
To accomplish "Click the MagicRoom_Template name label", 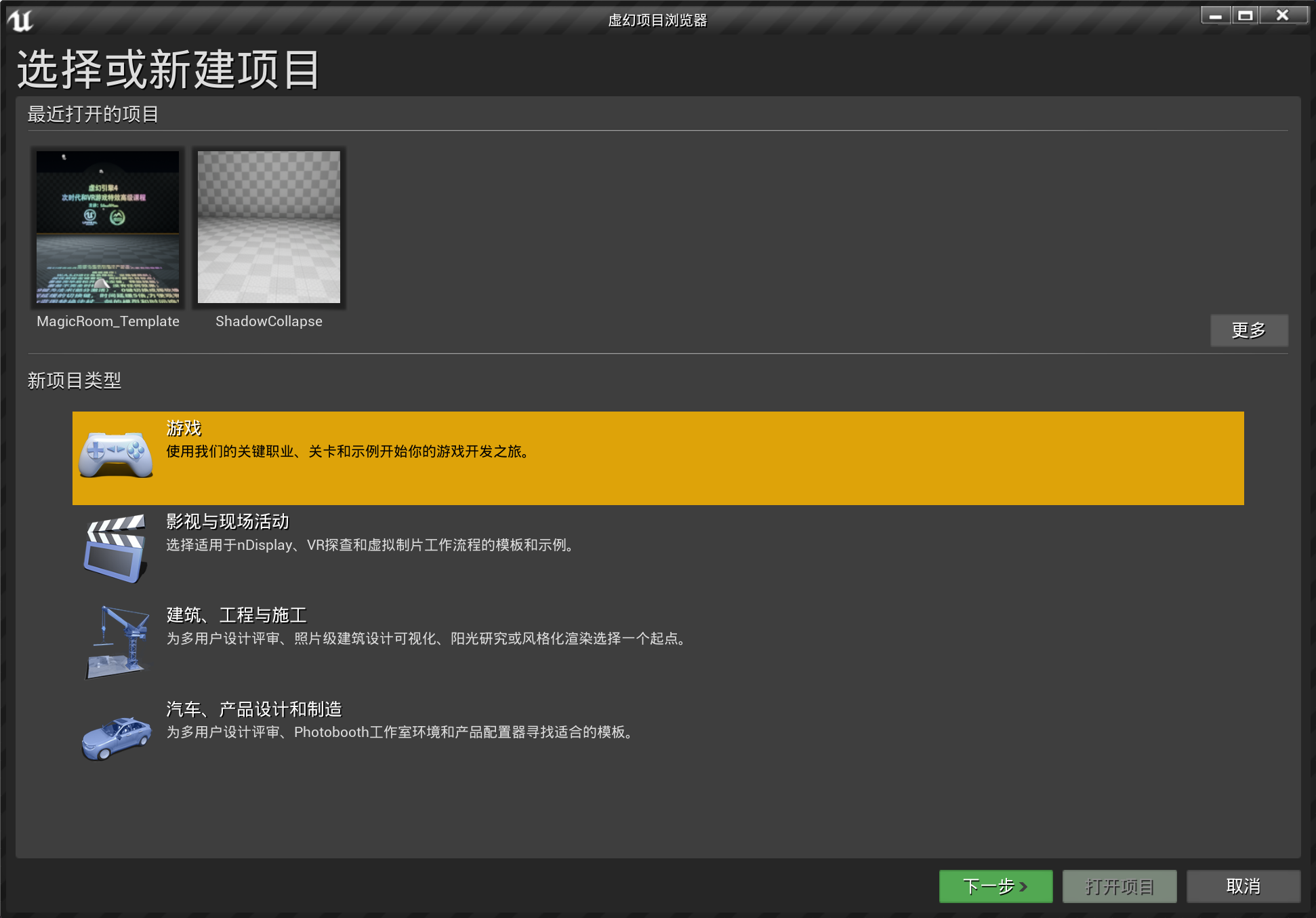I will click(108, 321).
